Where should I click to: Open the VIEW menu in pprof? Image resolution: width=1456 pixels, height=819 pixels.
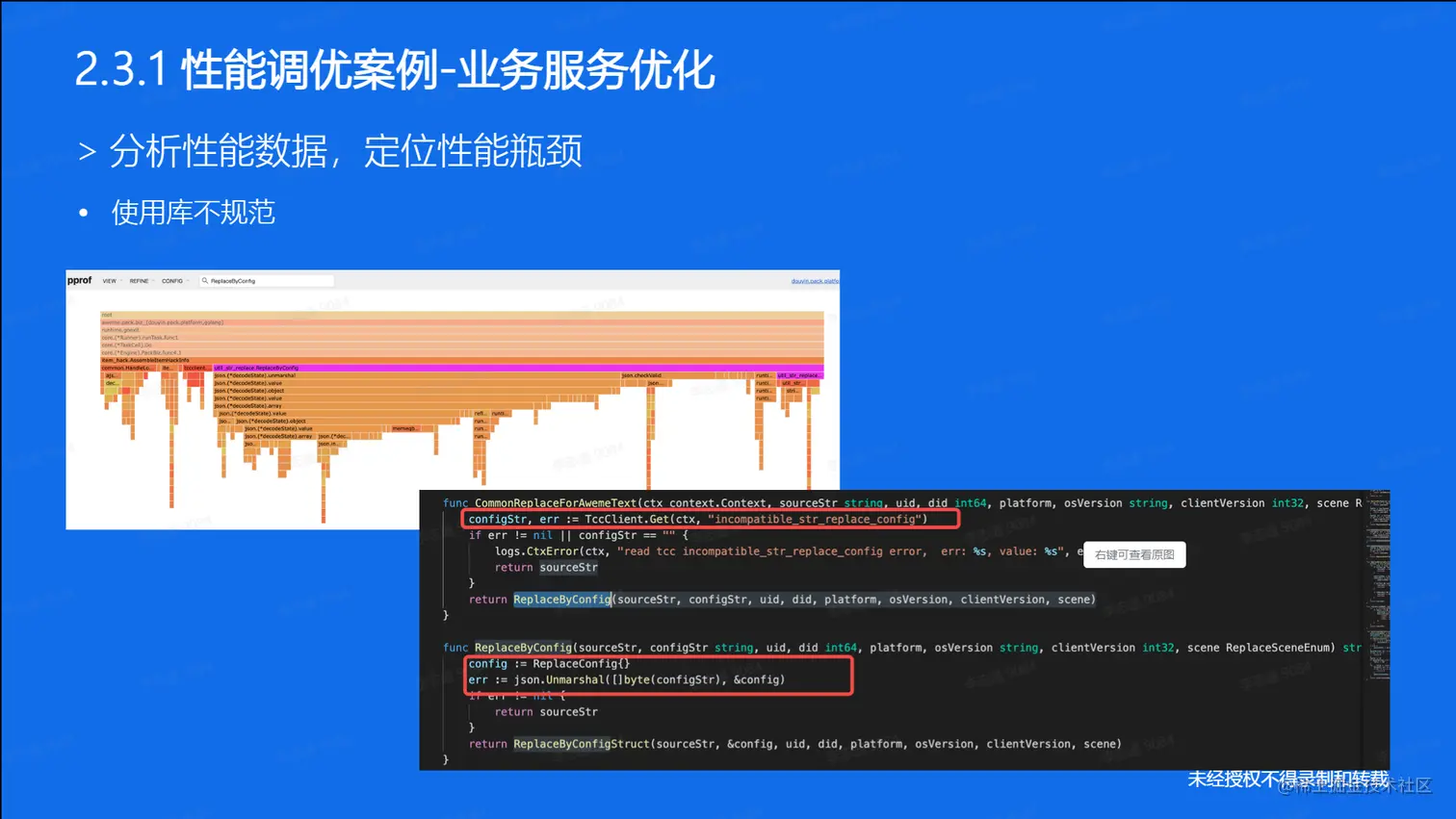point(109,281)
